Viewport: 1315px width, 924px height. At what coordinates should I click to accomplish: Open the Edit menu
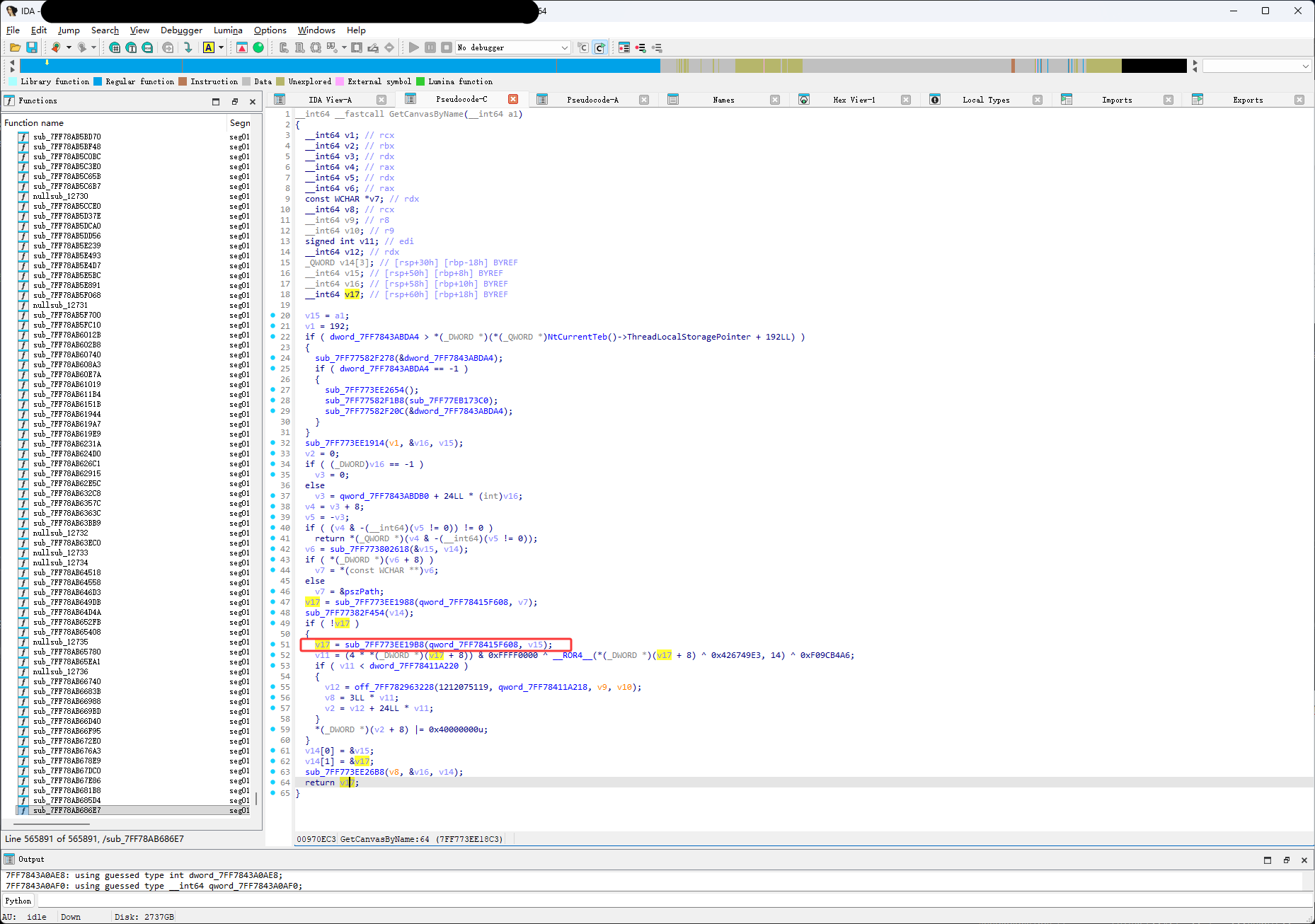click(x=39, y=30)
